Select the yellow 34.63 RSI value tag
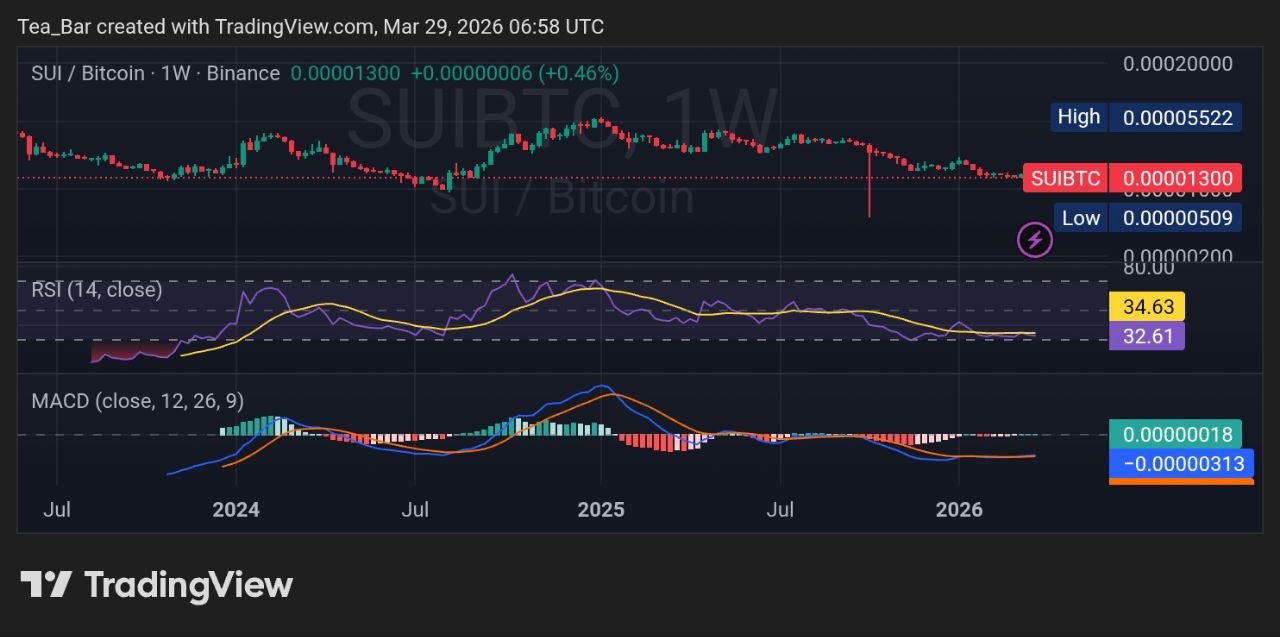 (1147, 306)
